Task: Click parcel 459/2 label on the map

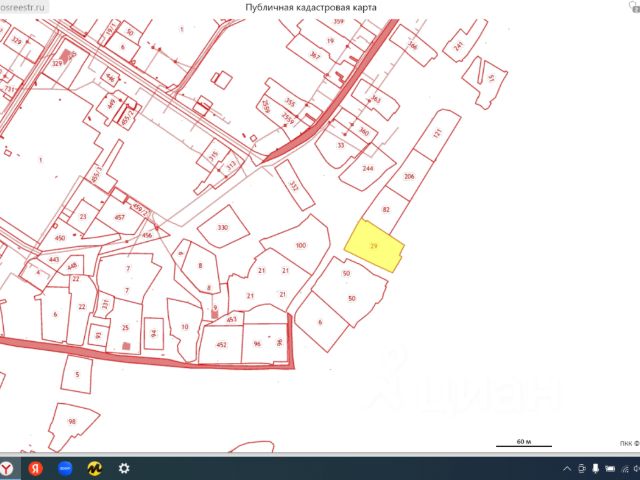Action: tap(140, 209)
